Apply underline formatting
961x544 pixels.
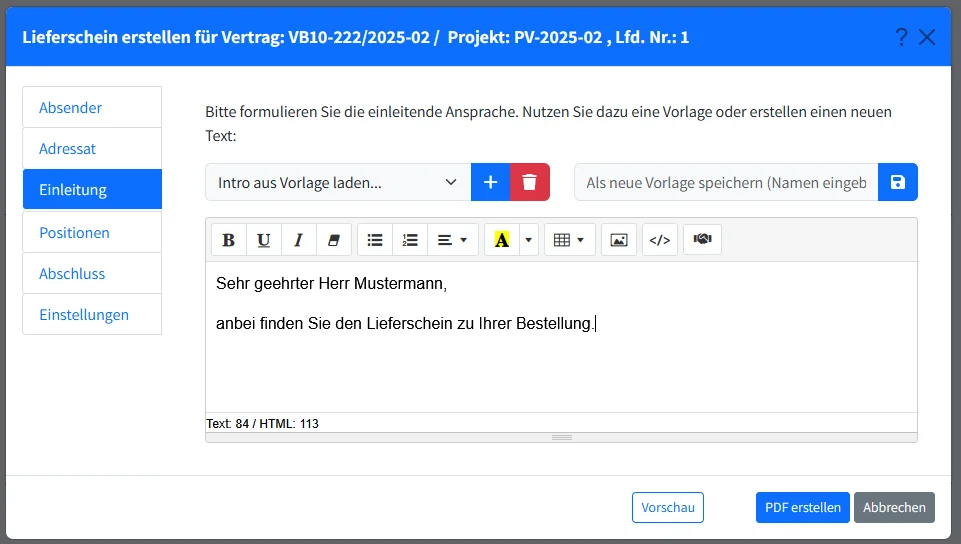click(264, 240)
